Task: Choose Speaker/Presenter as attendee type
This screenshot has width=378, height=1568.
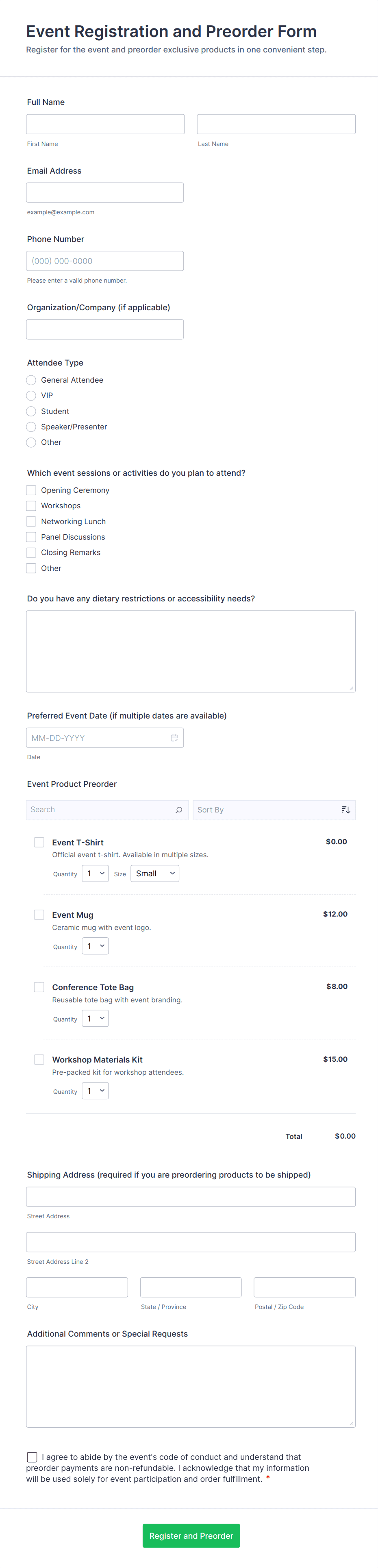Action: (31, 427)
